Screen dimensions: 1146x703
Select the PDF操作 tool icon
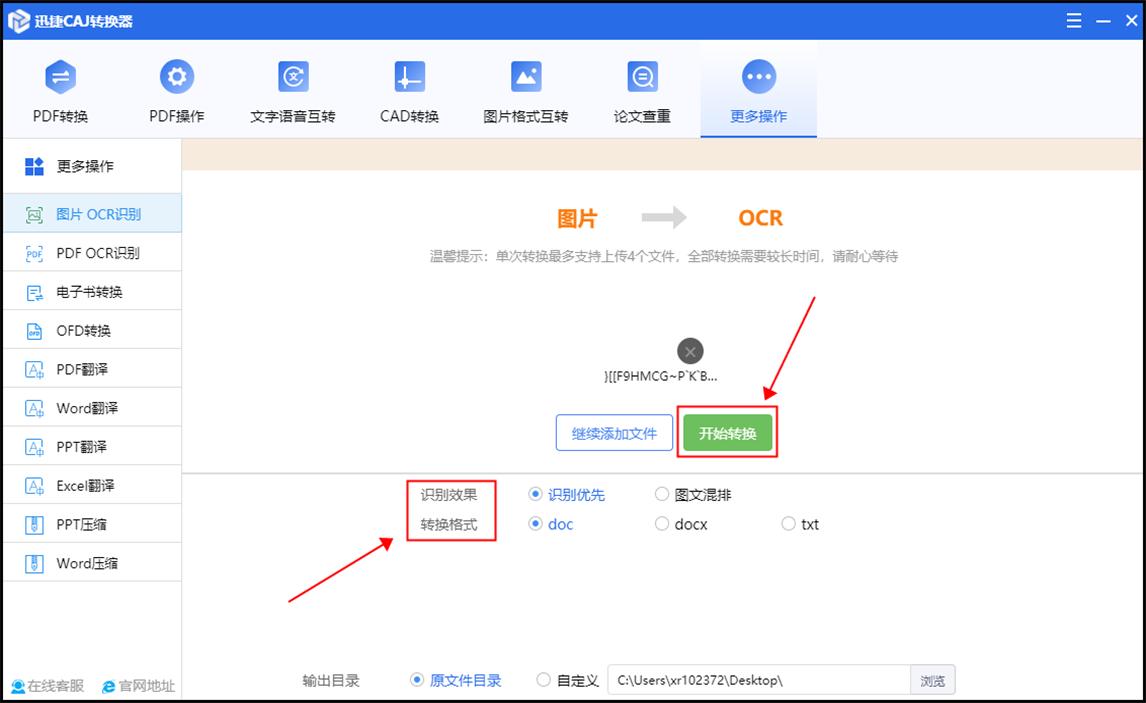176,88
